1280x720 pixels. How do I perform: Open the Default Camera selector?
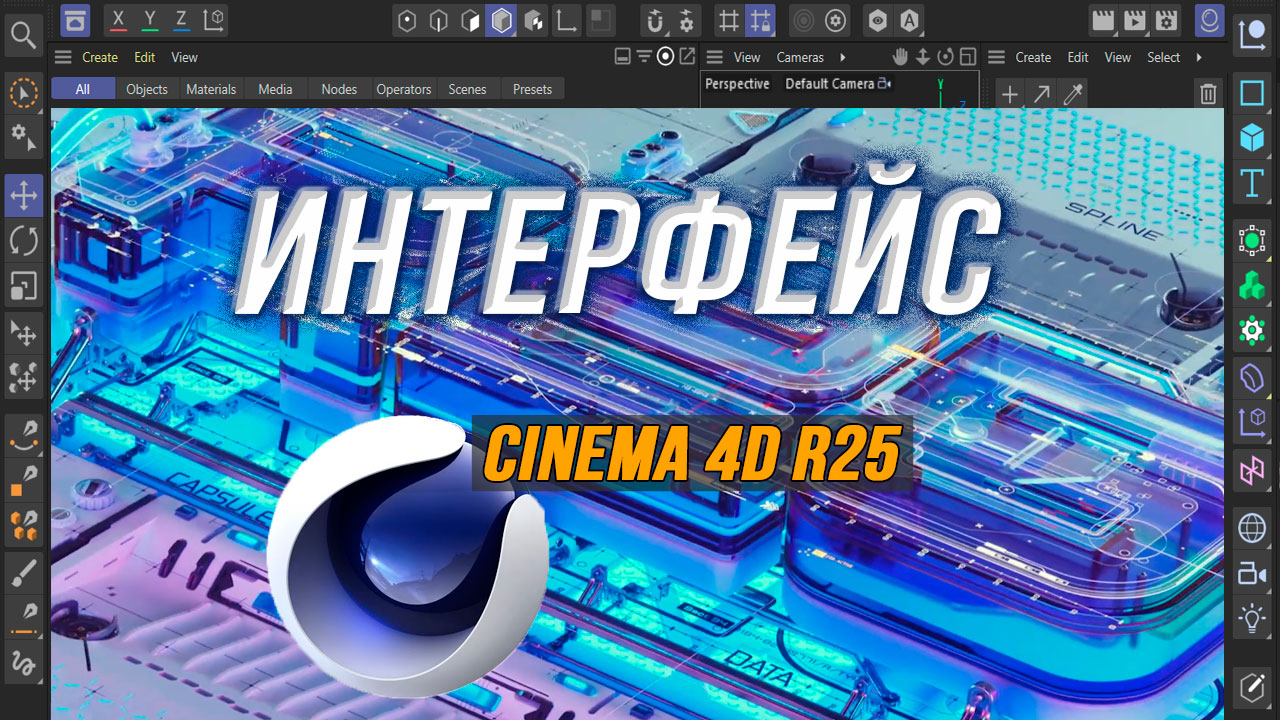point(838,84)
